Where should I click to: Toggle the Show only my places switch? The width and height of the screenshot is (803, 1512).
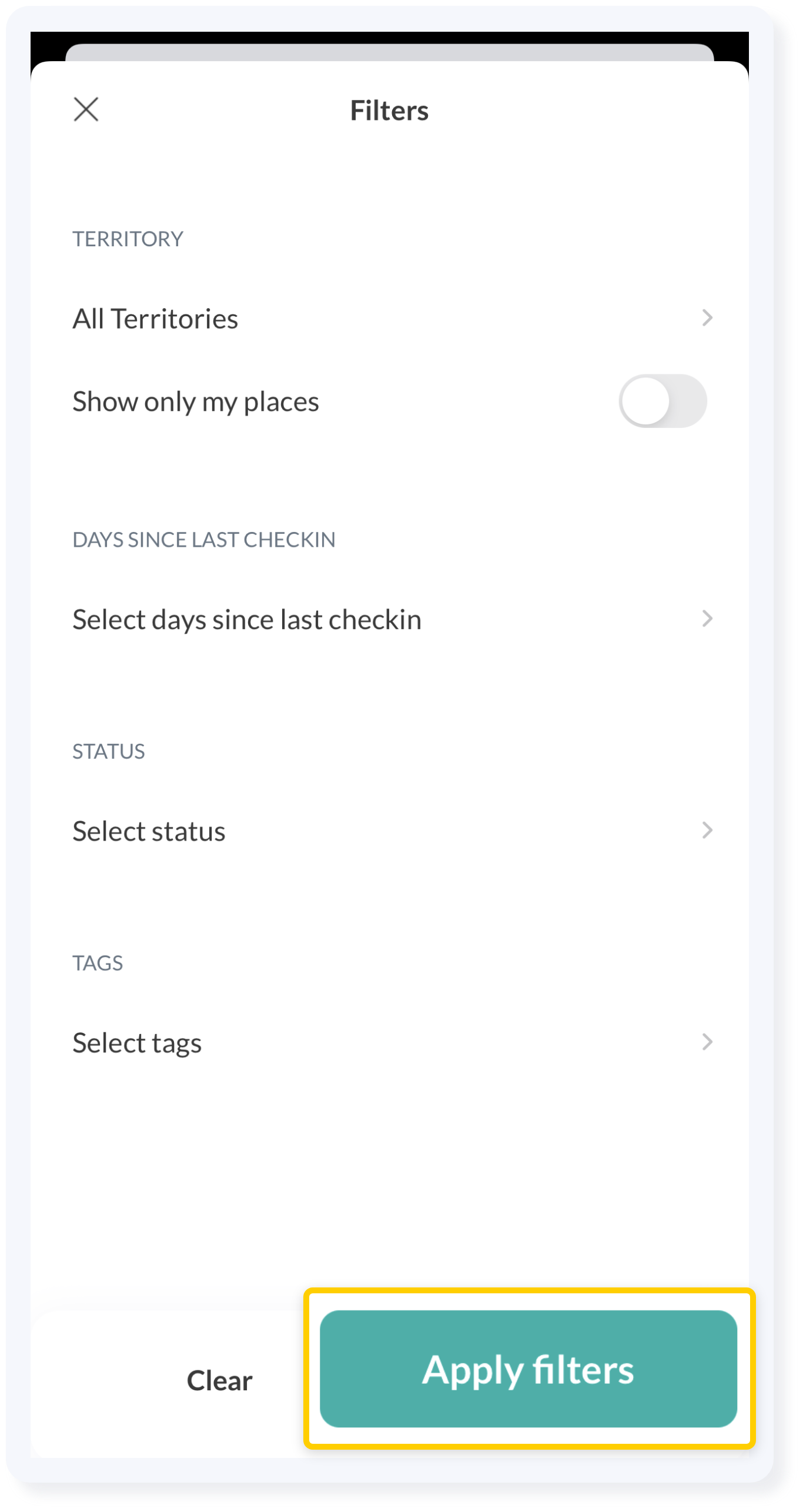pos(663,402)
